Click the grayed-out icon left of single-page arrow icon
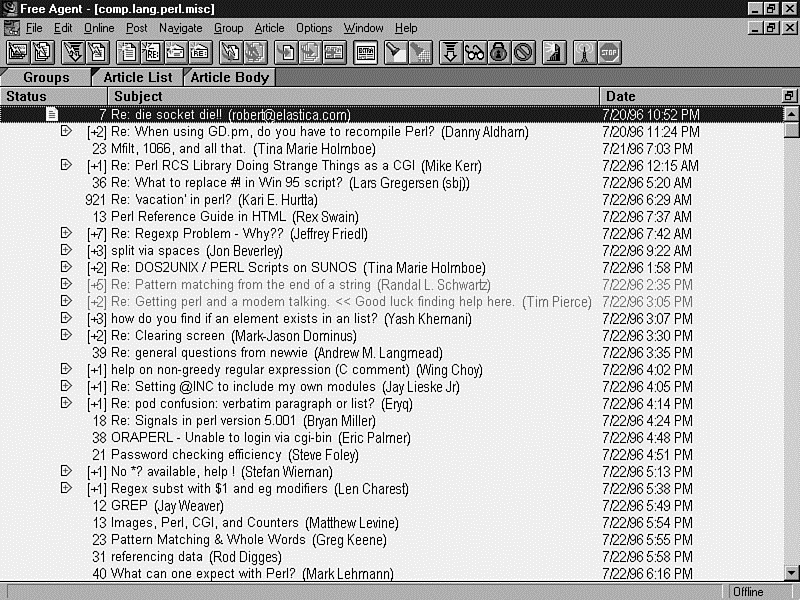The width and height of the screenshot is (800, 600). (255, 52)
